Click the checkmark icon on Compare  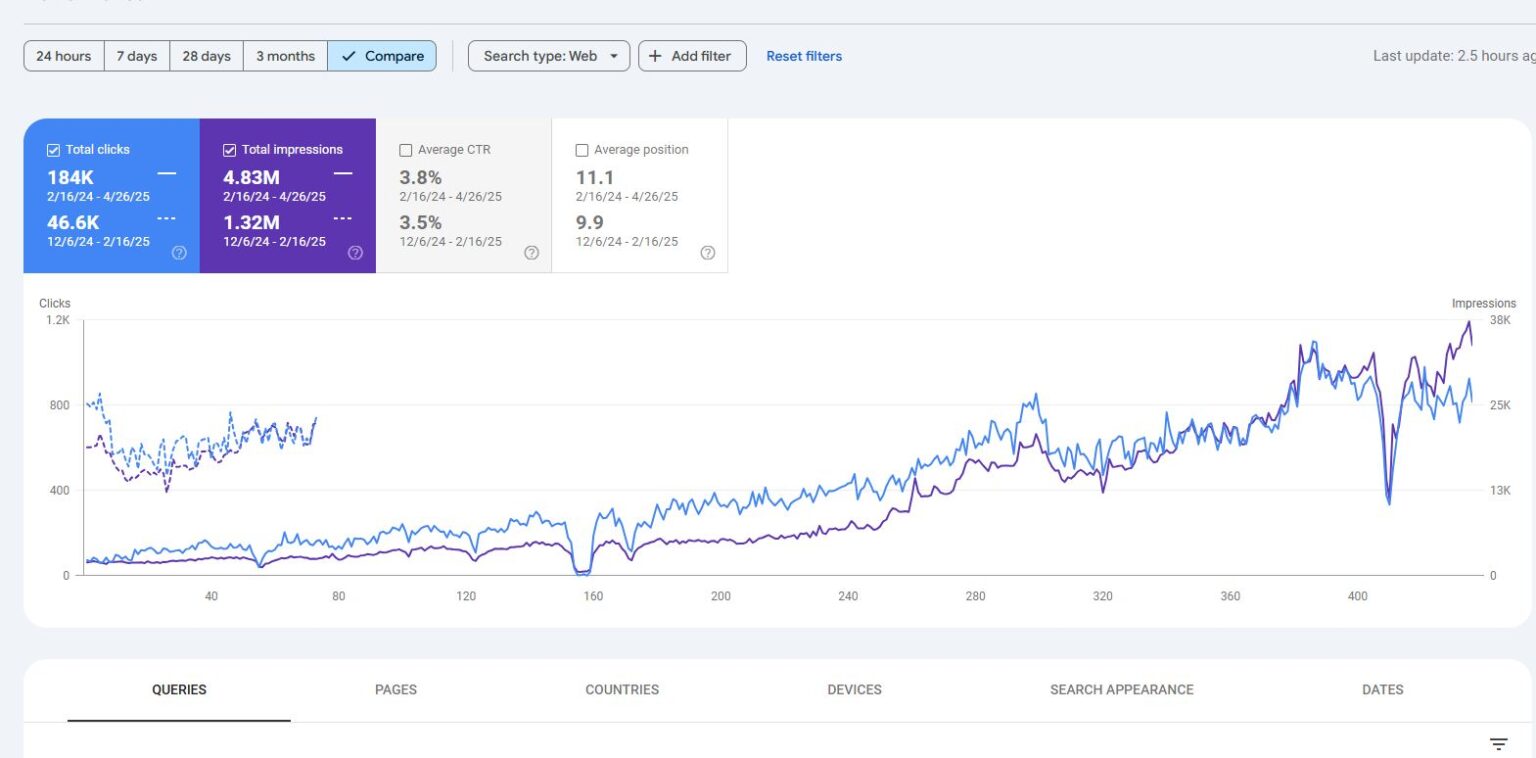348,56
